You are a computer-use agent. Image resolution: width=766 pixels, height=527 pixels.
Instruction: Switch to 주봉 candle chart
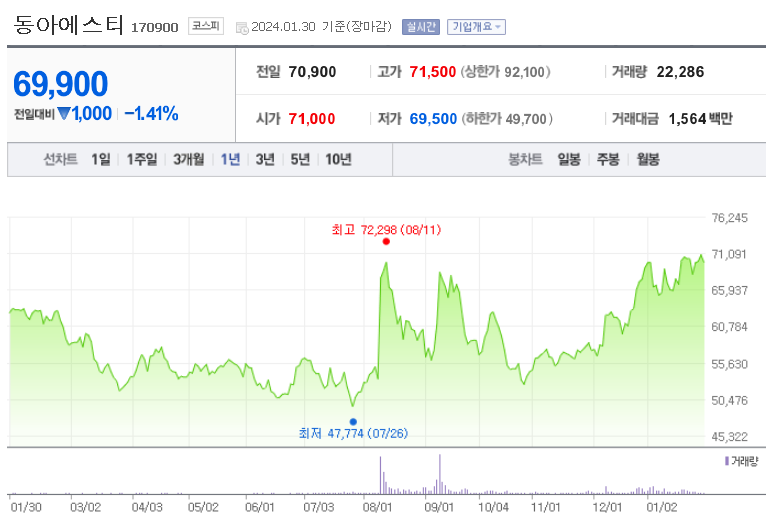click(x=608, y=159)
